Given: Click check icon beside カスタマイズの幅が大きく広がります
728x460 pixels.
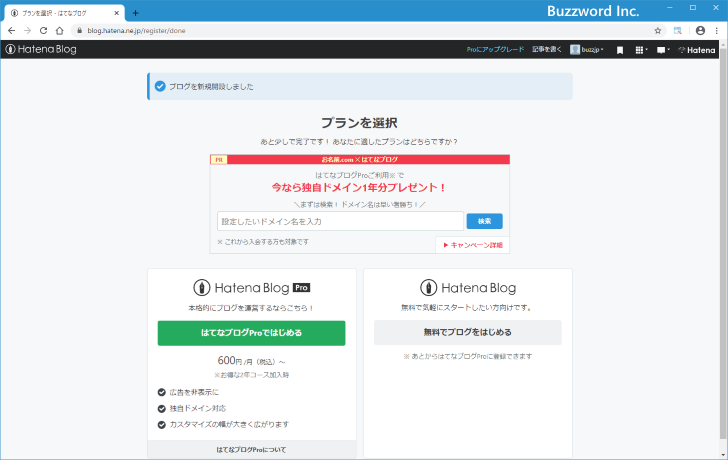Looking at the screenshot, I should 162,425.
